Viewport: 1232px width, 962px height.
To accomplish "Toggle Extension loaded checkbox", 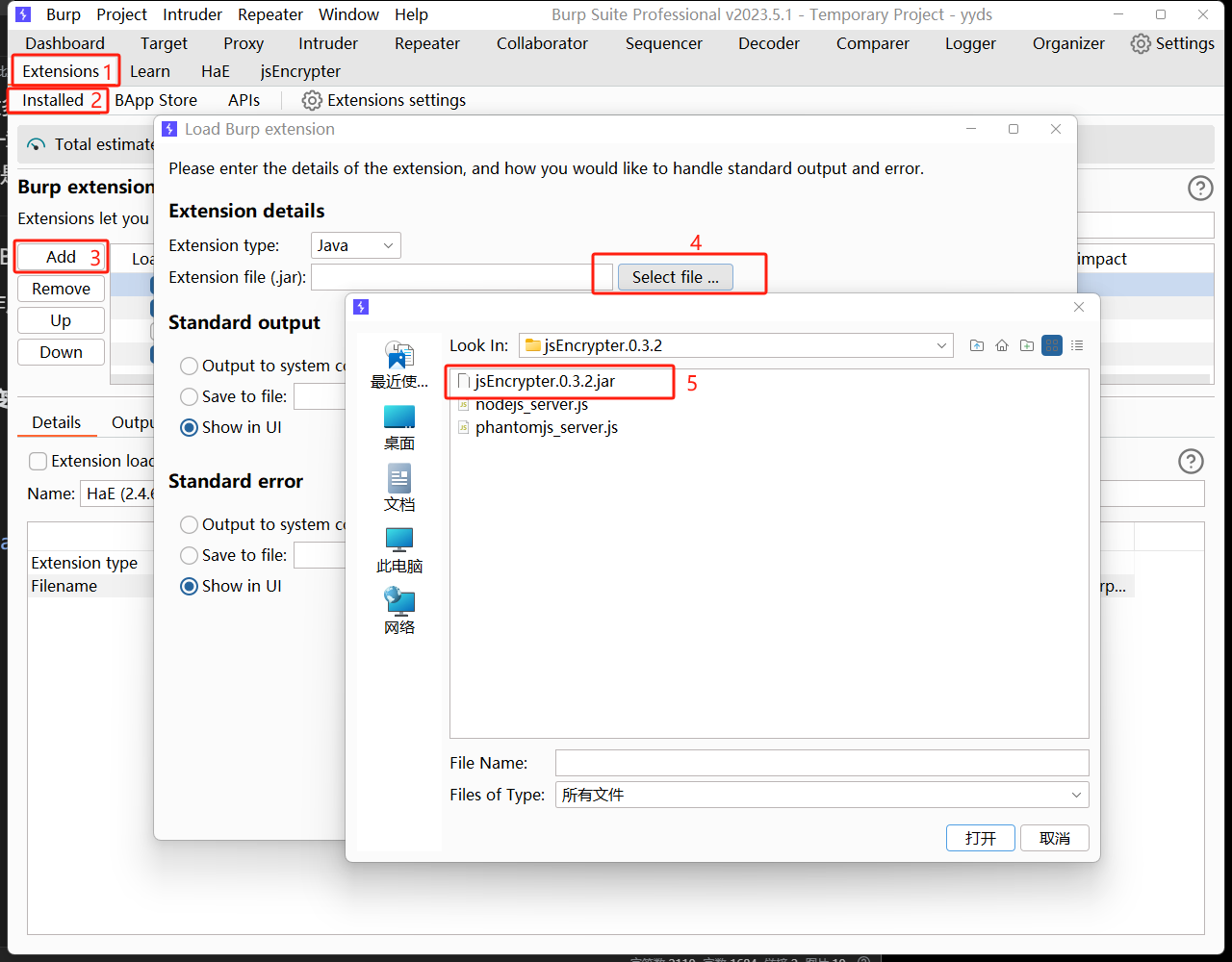I will coord(38,461).
